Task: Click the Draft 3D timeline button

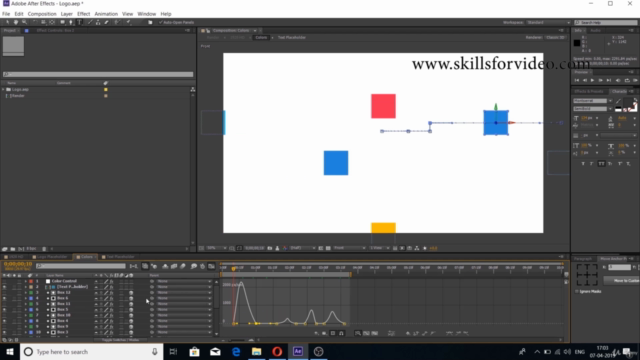Action: pos(154,266)
